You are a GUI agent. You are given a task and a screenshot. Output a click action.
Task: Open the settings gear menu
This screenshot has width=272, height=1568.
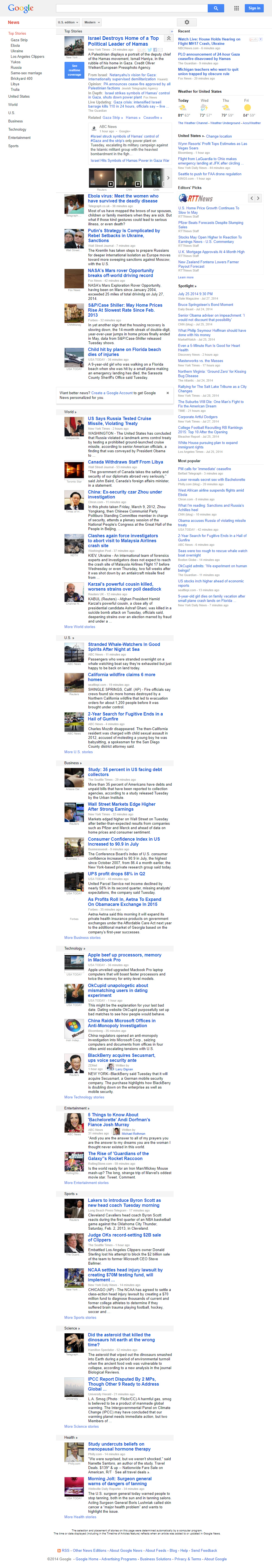(x=187, y=22)
